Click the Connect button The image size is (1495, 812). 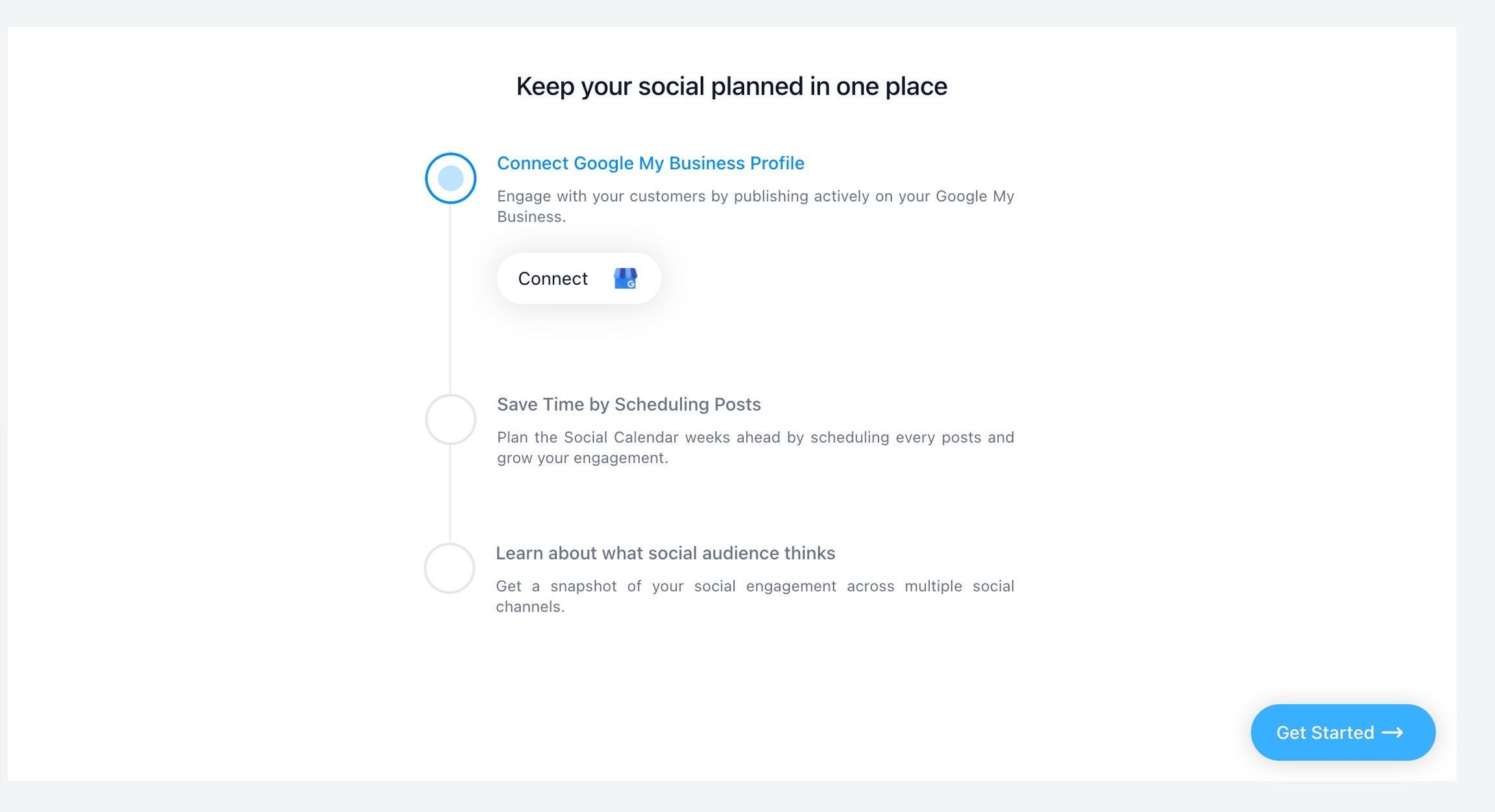(578, 278)
